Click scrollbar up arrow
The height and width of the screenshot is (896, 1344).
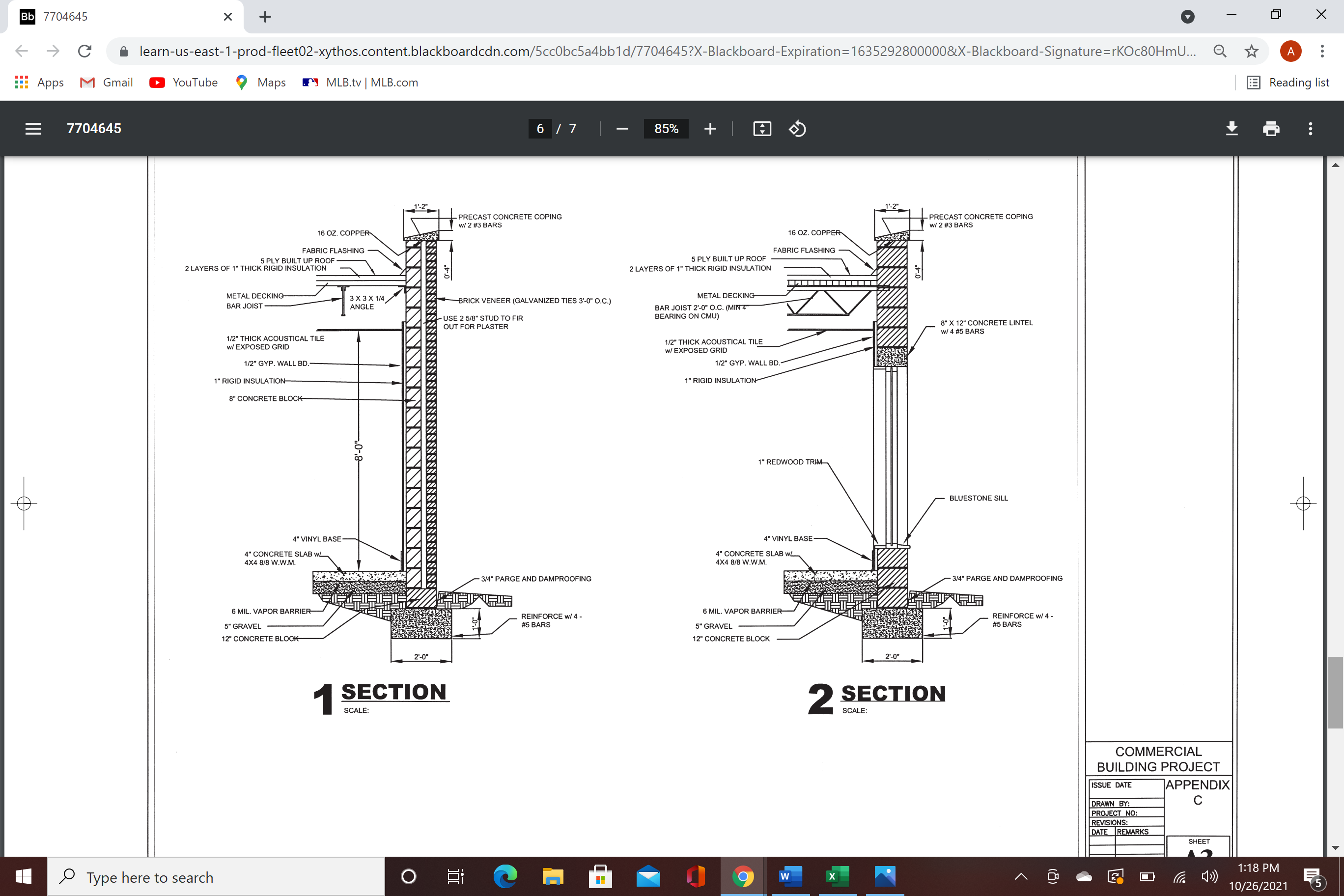click(x=1336, y=165)
